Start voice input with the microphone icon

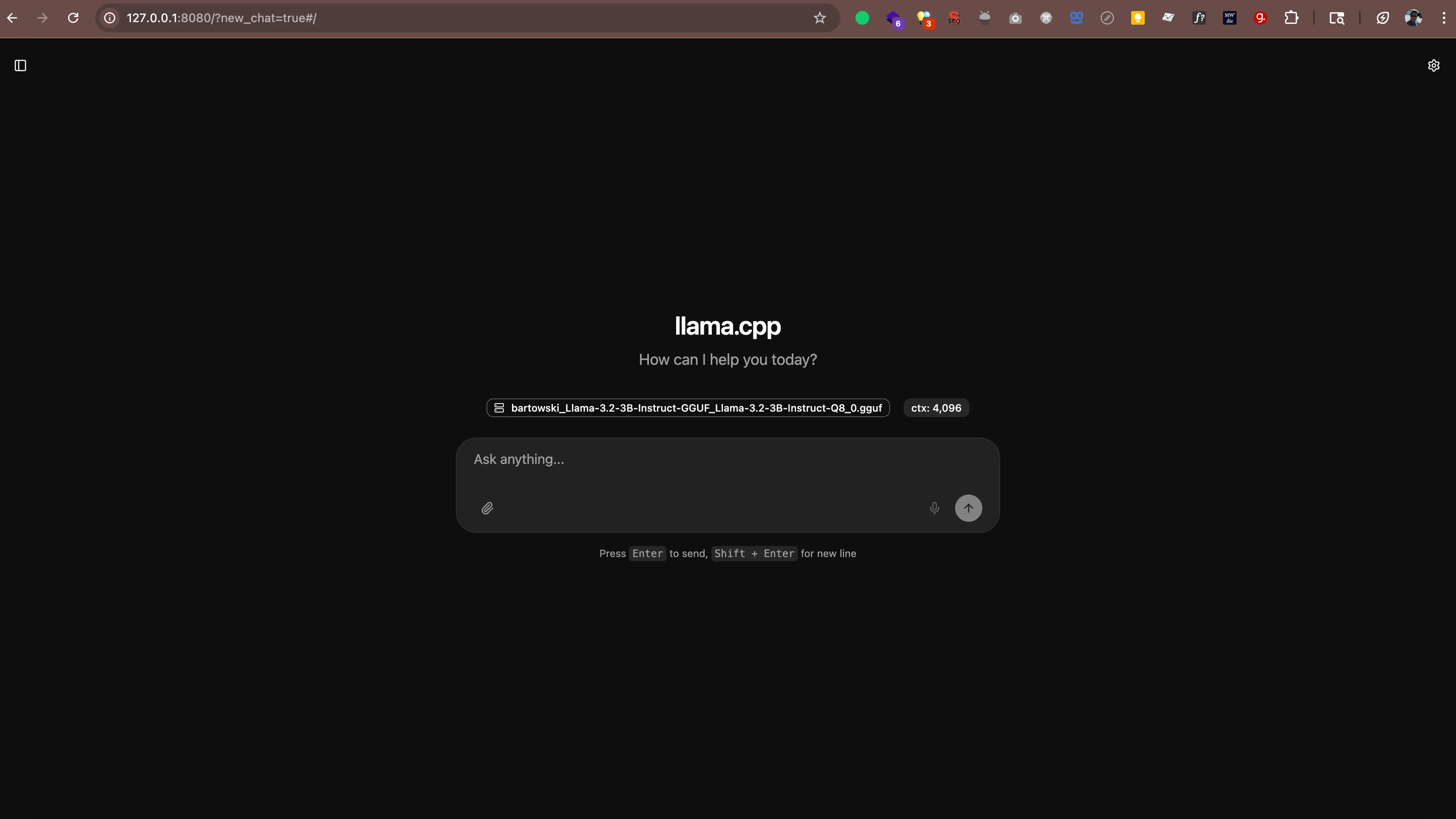934,508
